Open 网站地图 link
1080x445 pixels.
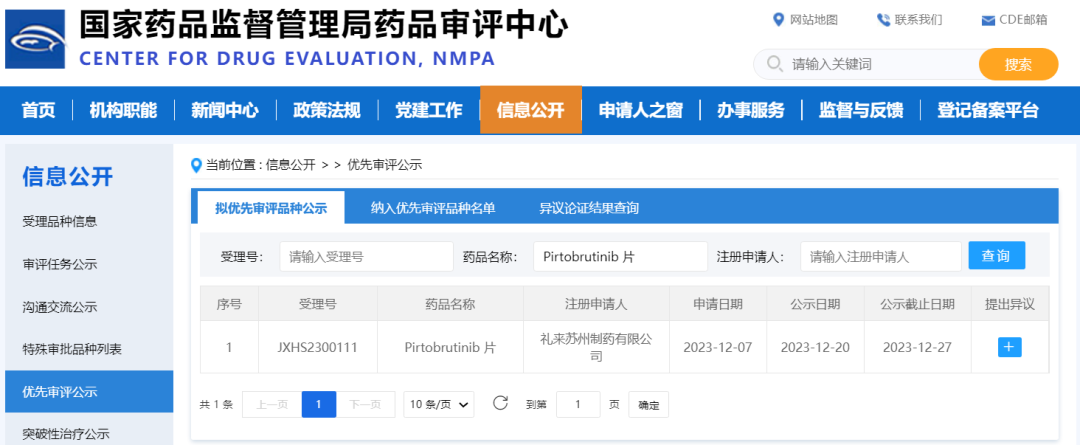click(x=813, y=19)
